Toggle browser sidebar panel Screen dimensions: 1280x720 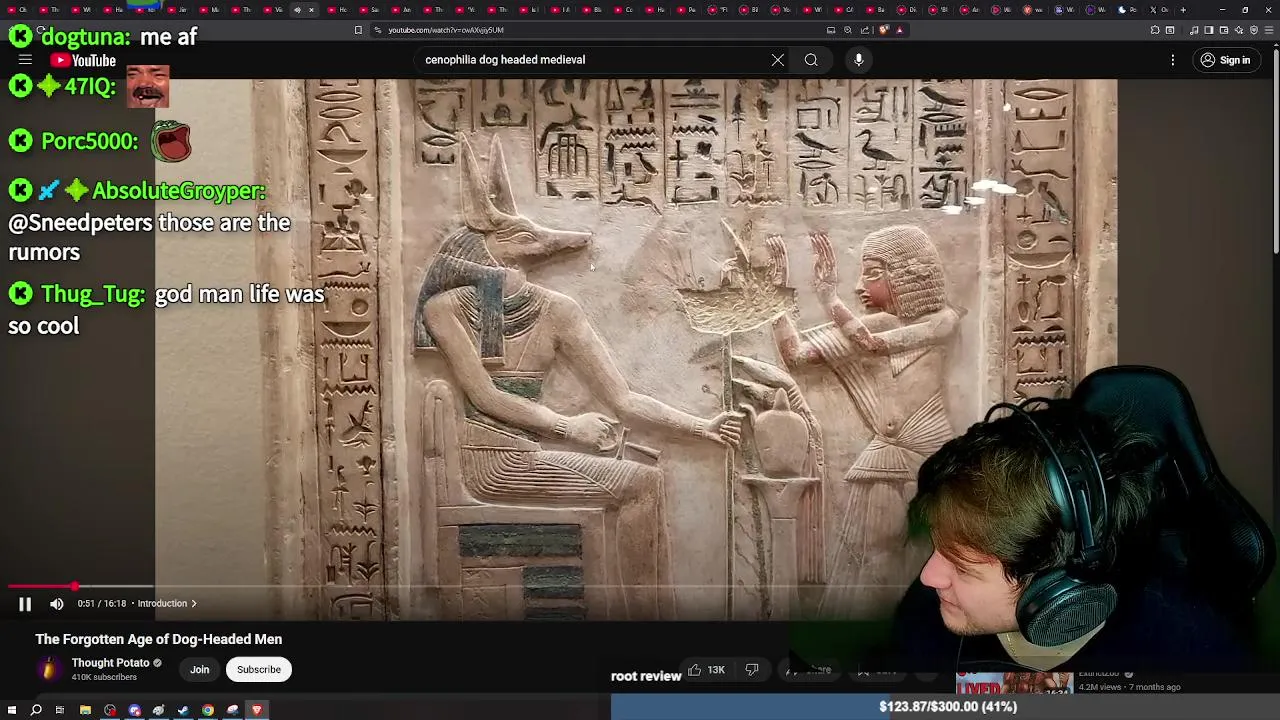click(x=1208, y=30)
